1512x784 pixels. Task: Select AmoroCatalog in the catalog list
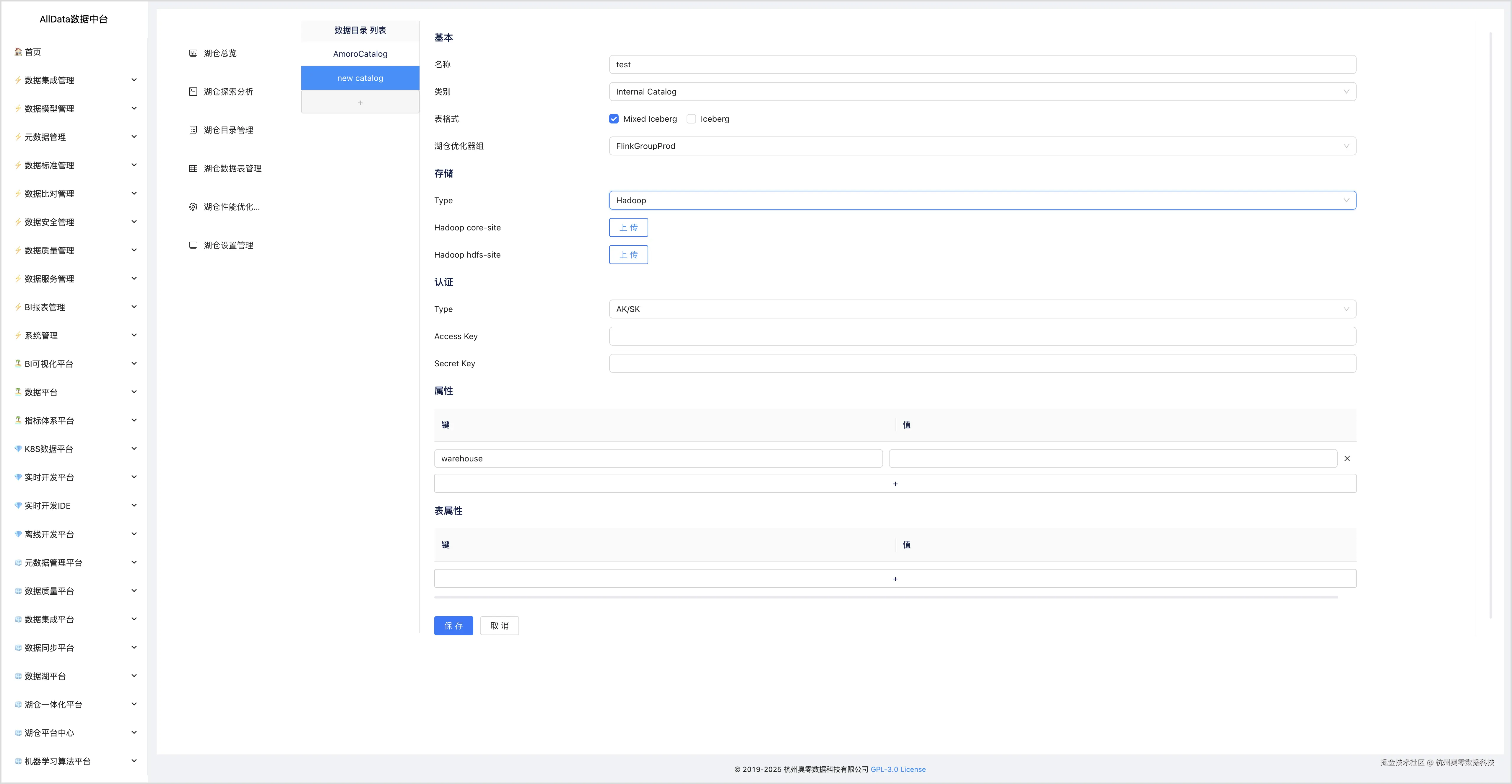click(x=360, y=54)
